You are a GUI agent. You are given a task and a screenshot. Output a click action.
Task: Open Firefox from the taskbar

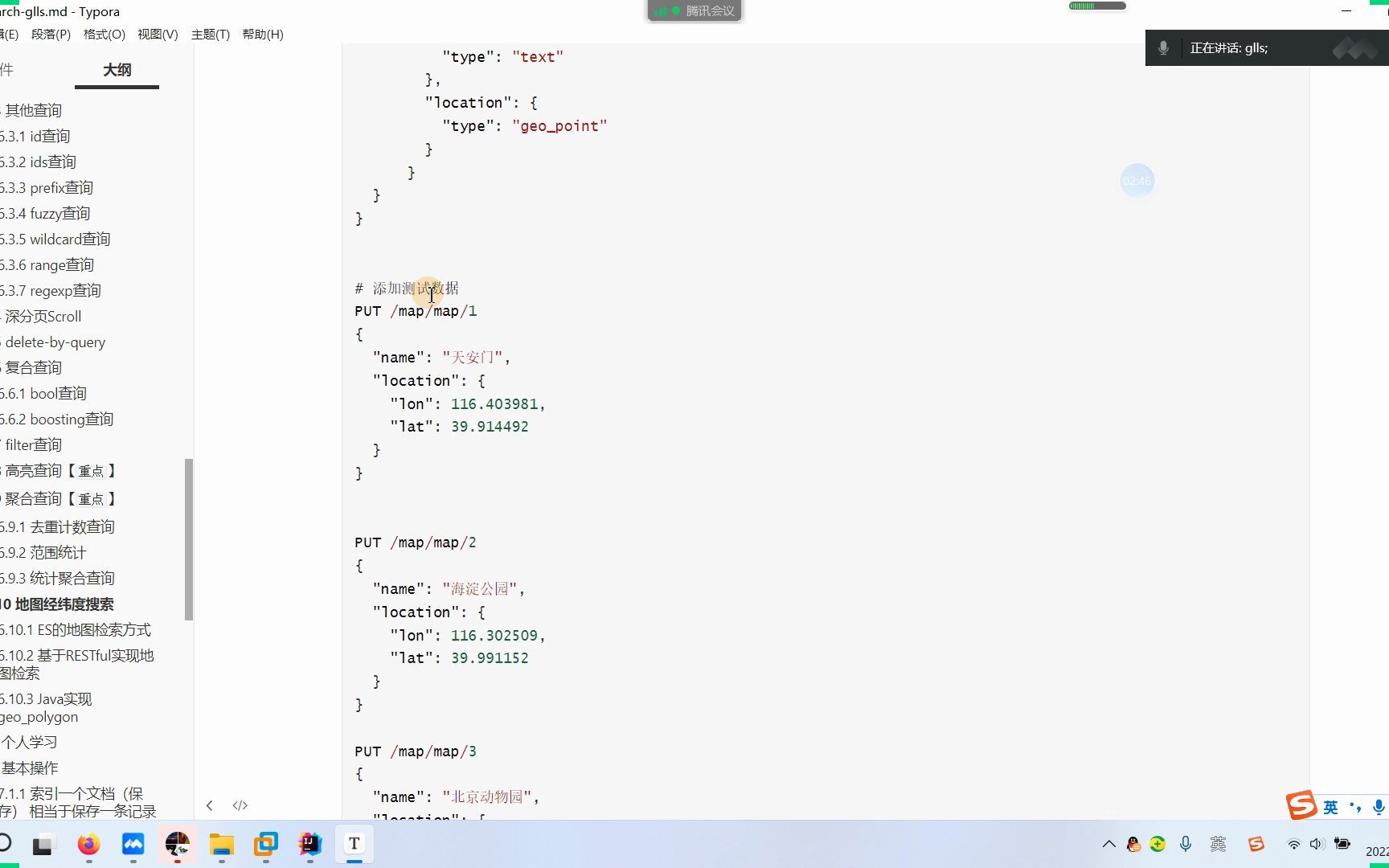coord(88,844)
